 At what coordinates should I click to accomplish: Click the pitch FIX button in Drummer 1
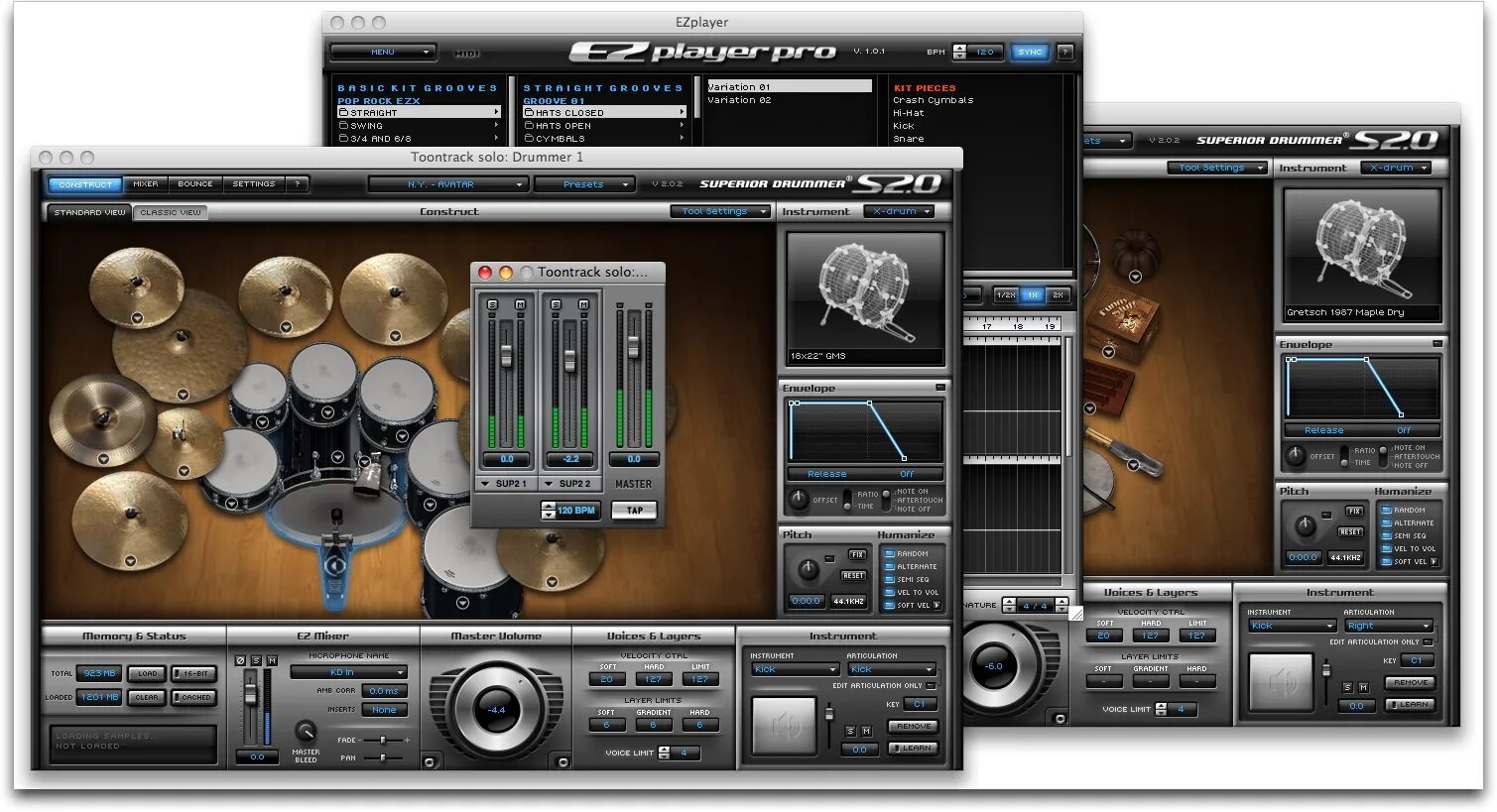click(x=857, y=555)
